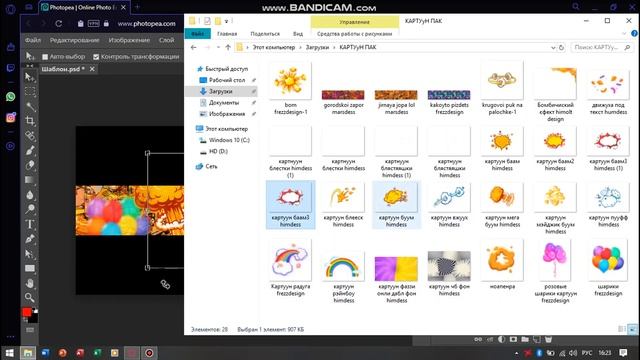Select Документы in navigation pane
The height and width of the screenshot is (360, 640).
[224, 102]
